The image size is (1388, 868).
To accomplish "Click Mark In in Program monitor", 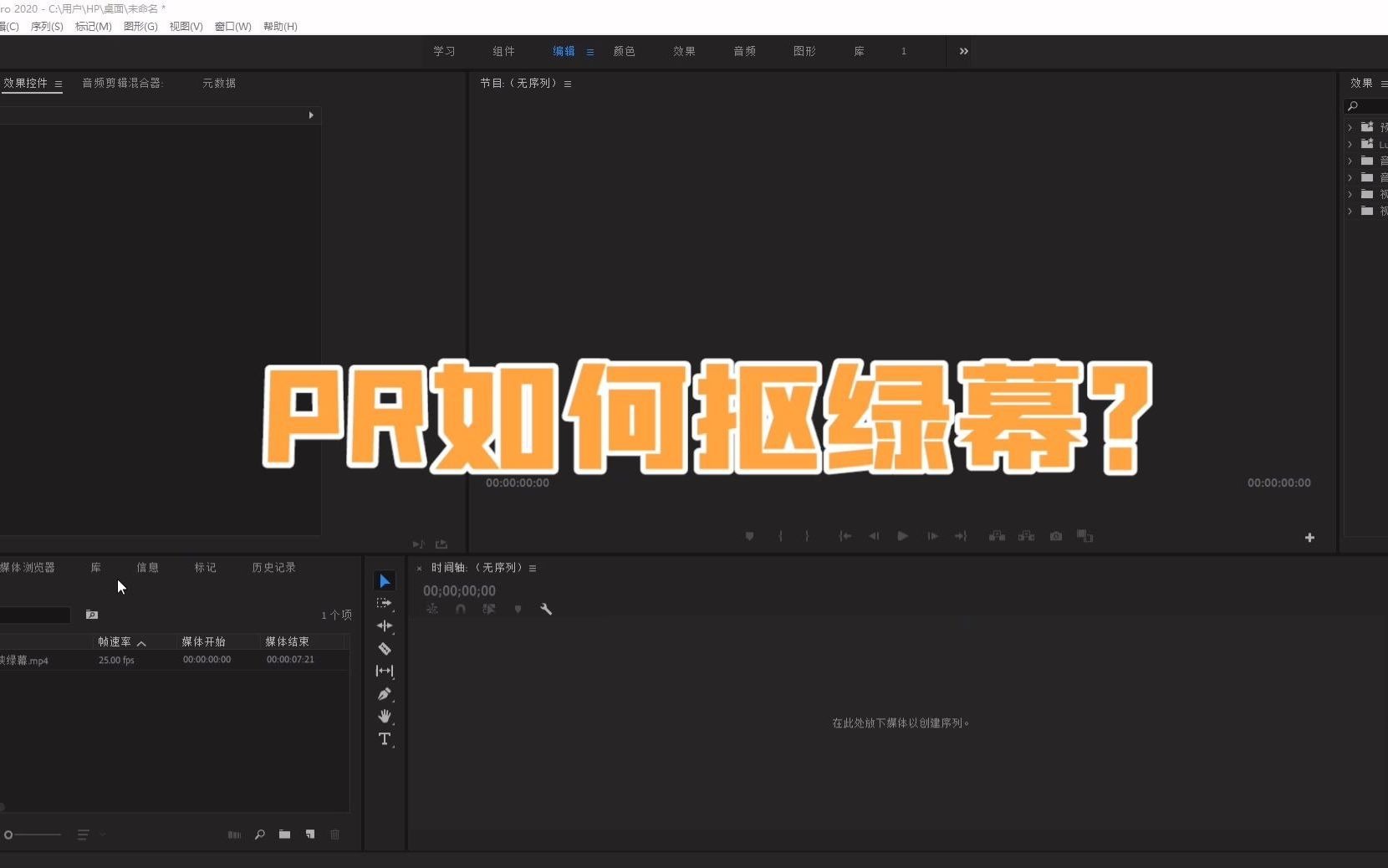I will 780,536.
